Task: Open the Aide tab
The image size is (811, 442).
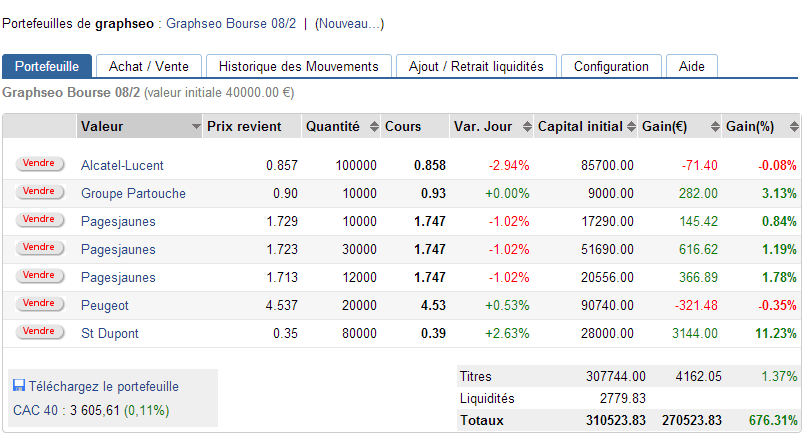Action: click(x=691, y=66)
